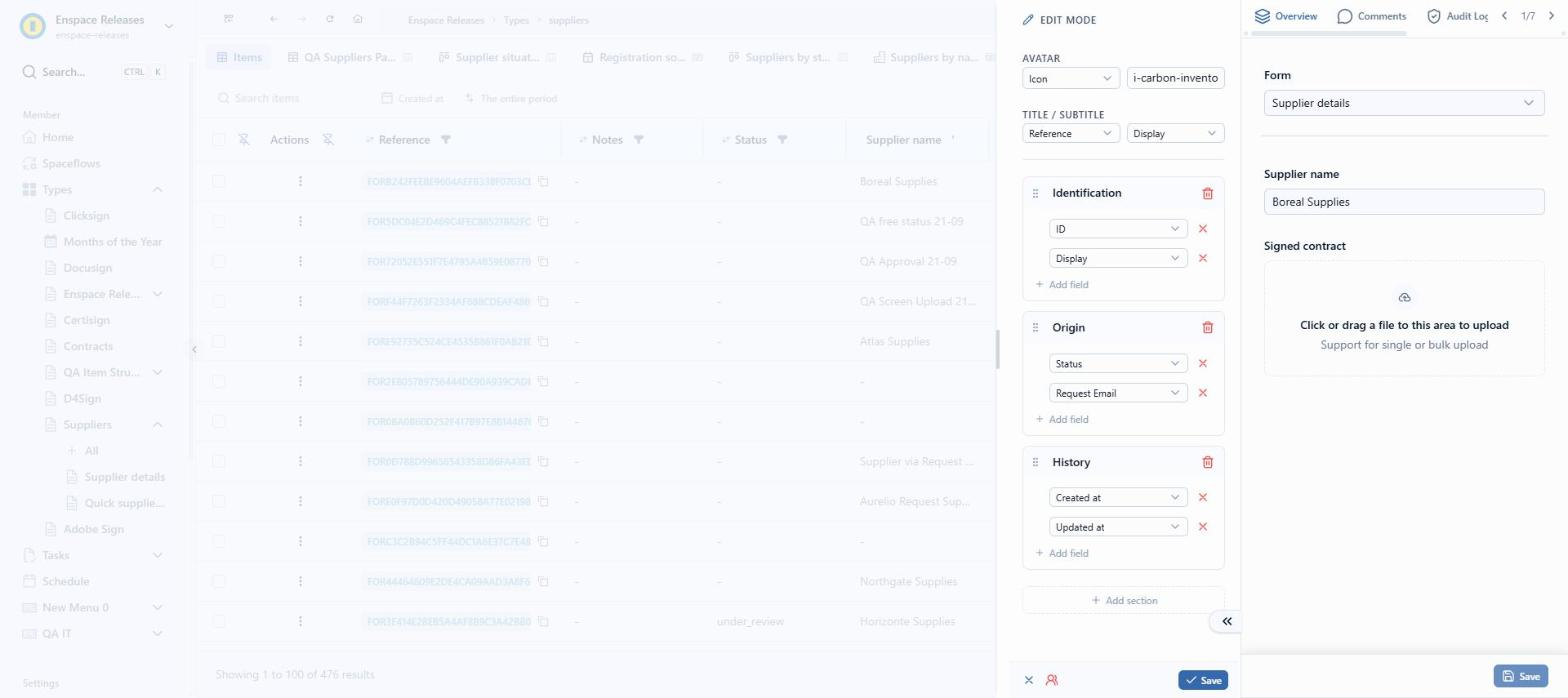Open the title Reference dropdown

click(x=1071, y=133)
